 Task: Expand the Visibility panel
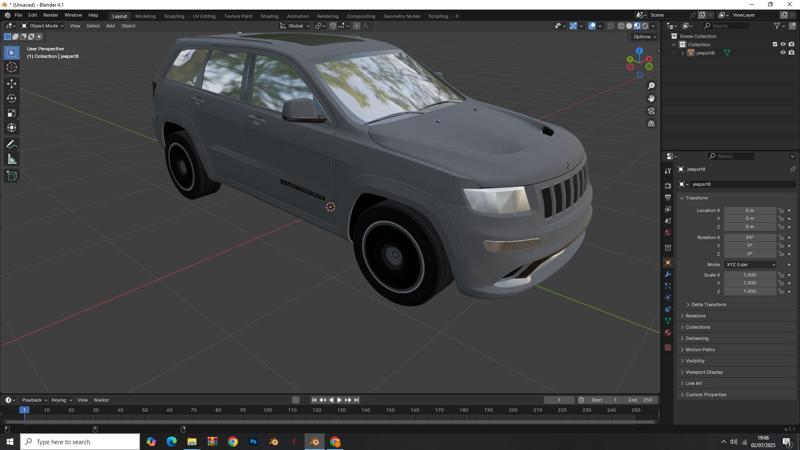[693, 361]
